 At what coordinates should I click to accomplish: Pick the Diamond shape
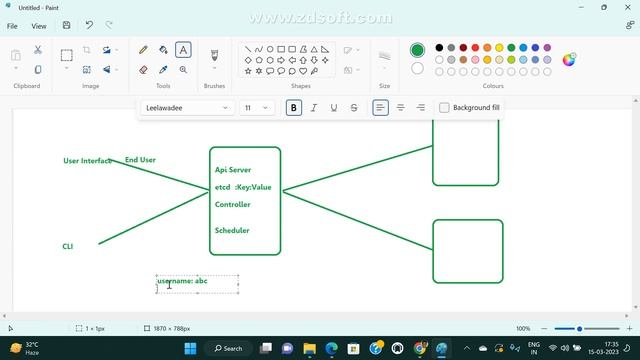(248, 60)
